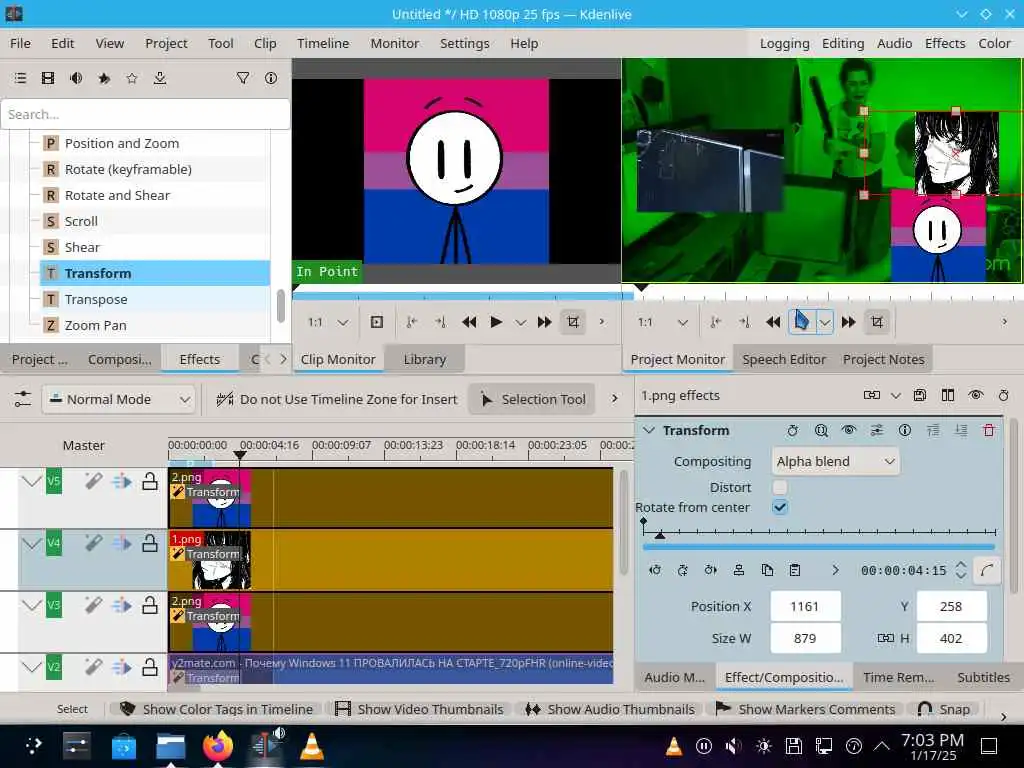Image resolution: width=1024 pixels, height=768 pixels.
Task: Add or remove keyframe icon
Action: coord(682,570)
